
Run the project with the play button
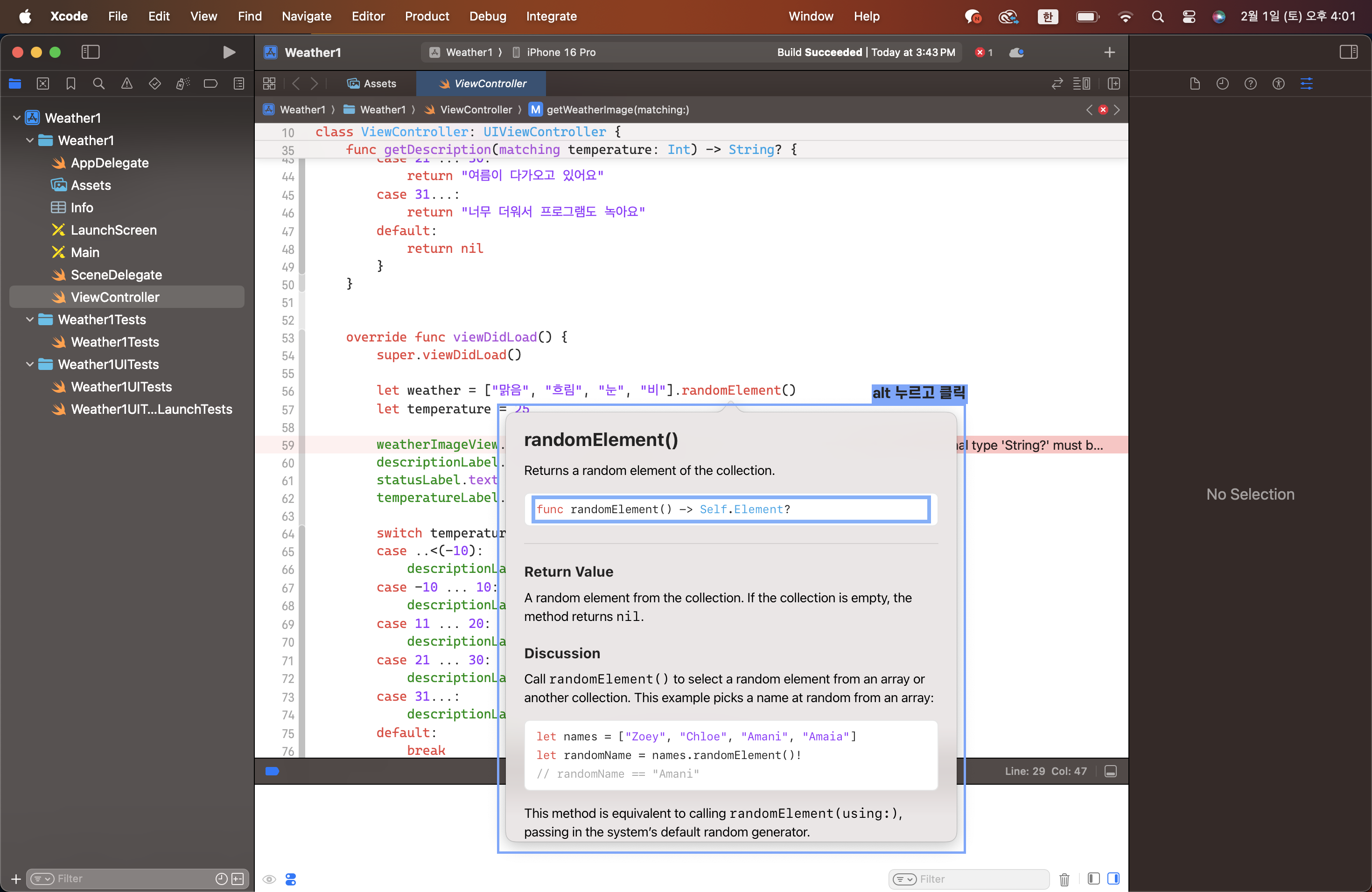tap(229, 52)
